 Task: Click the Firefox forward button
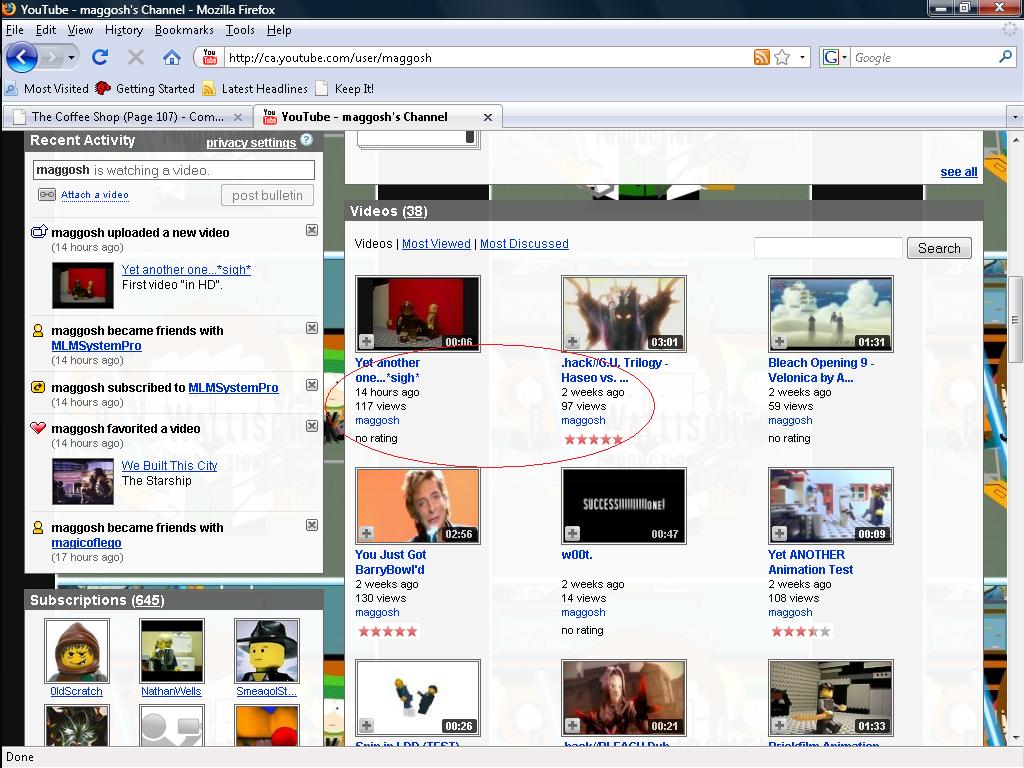click(x=50, y=57)
